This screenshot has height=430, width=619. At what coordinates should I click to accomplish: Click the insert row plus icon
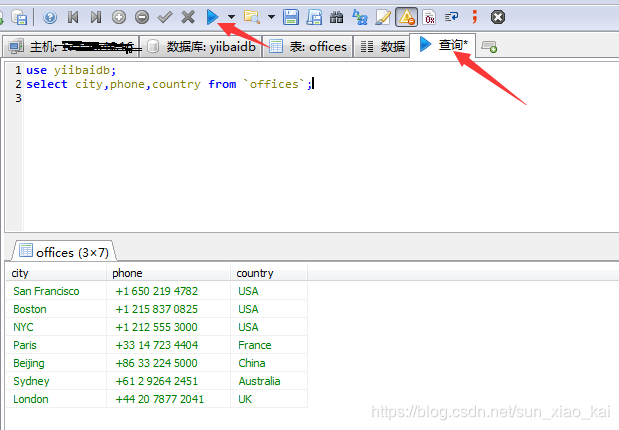point(119,17)
